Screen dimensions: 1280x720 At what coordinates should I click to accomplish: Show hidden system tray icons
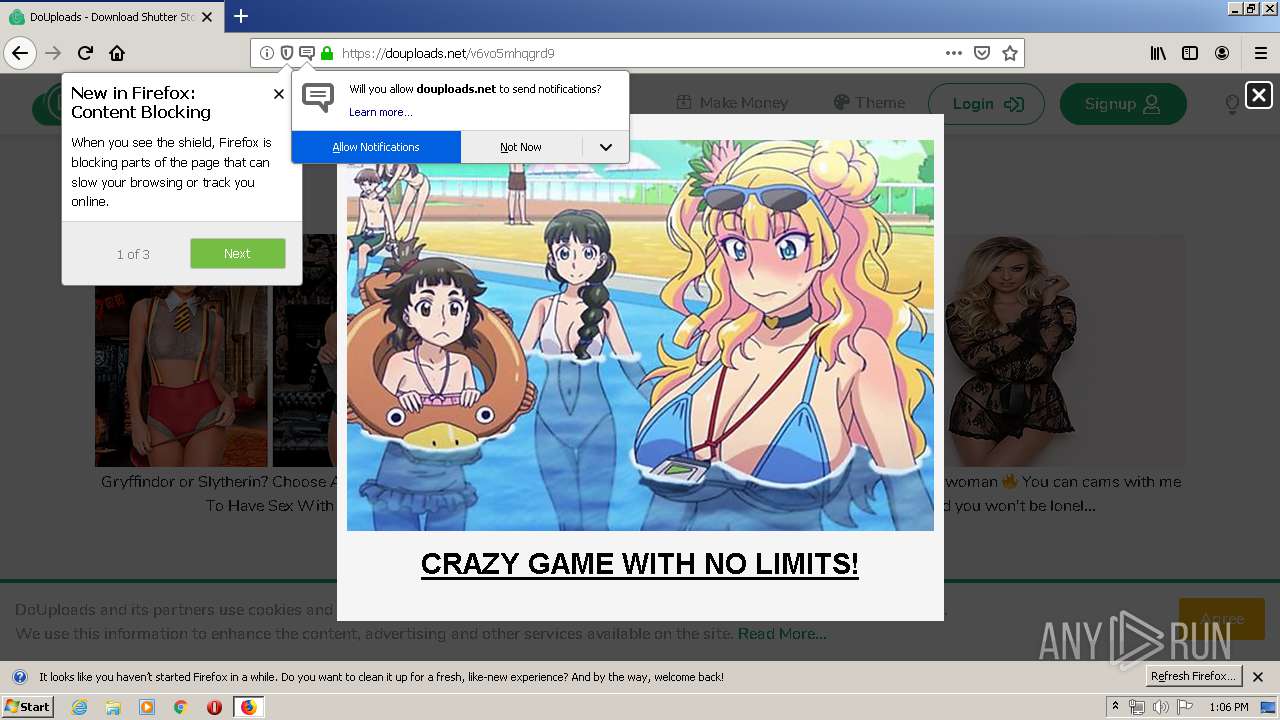1116,707
